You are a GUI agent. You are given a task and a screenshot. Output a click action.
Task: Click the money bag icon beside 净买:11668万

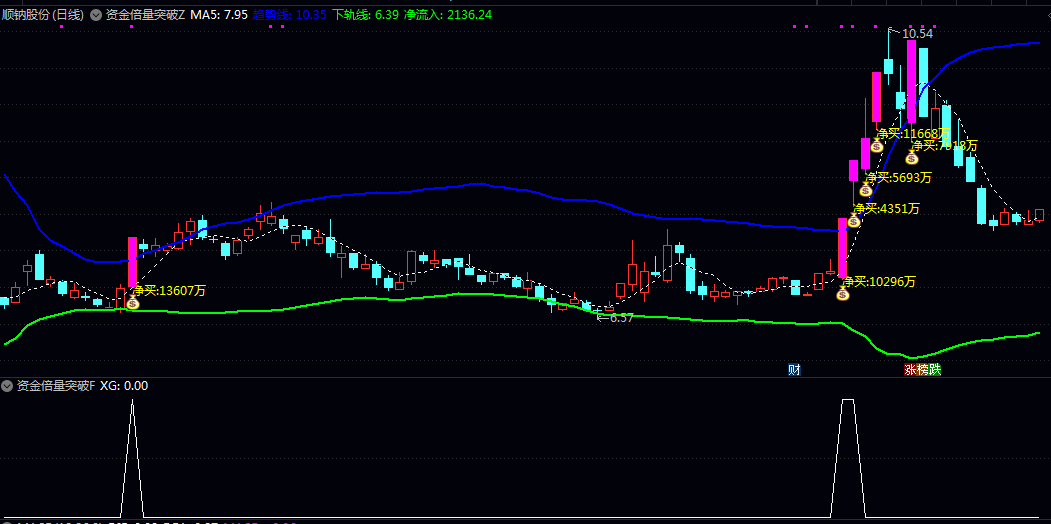[877, 146]
